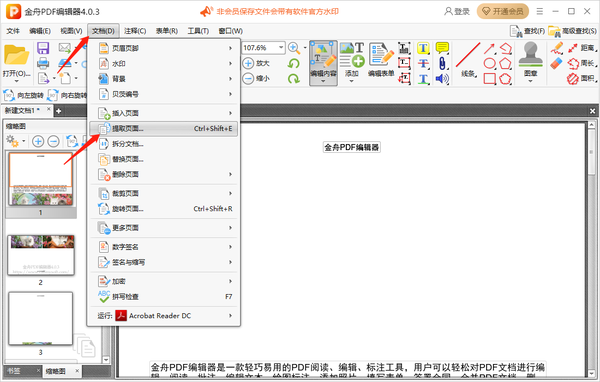This screenshot has height=382, width=600.
Task: Click the zoom out 缩小 icon
Action: [248, 78]
